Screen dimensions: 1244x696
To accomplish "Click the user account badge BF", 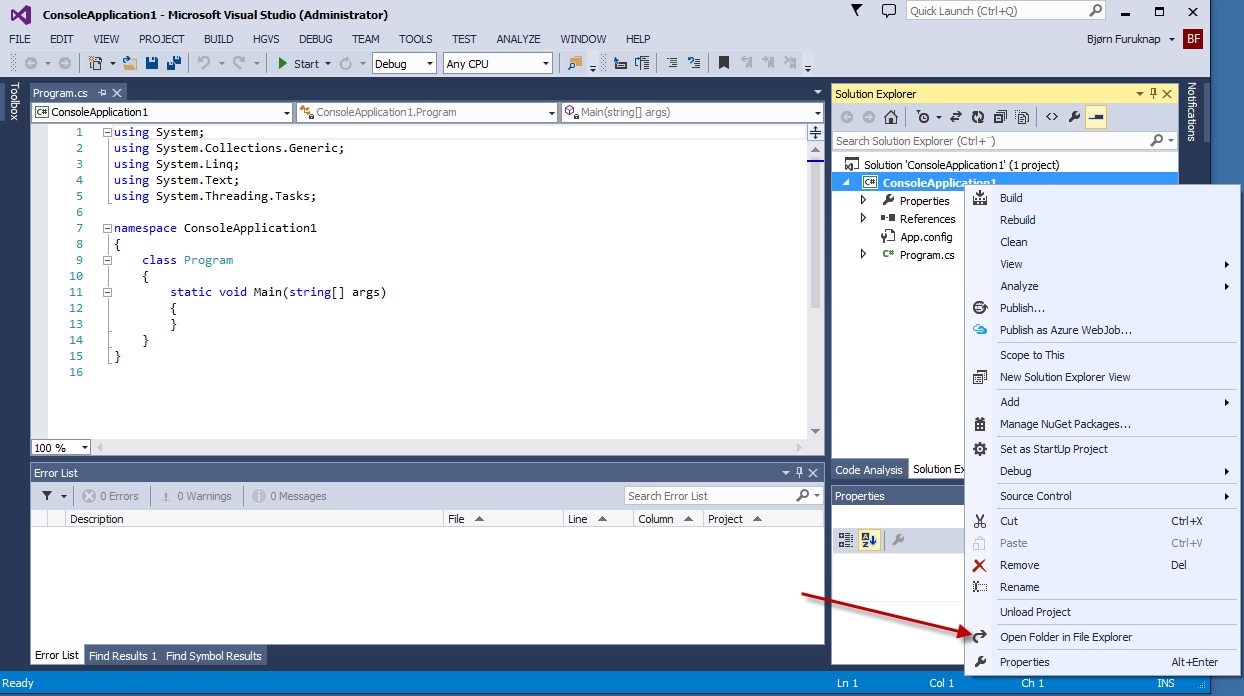I will (1193, 38).
